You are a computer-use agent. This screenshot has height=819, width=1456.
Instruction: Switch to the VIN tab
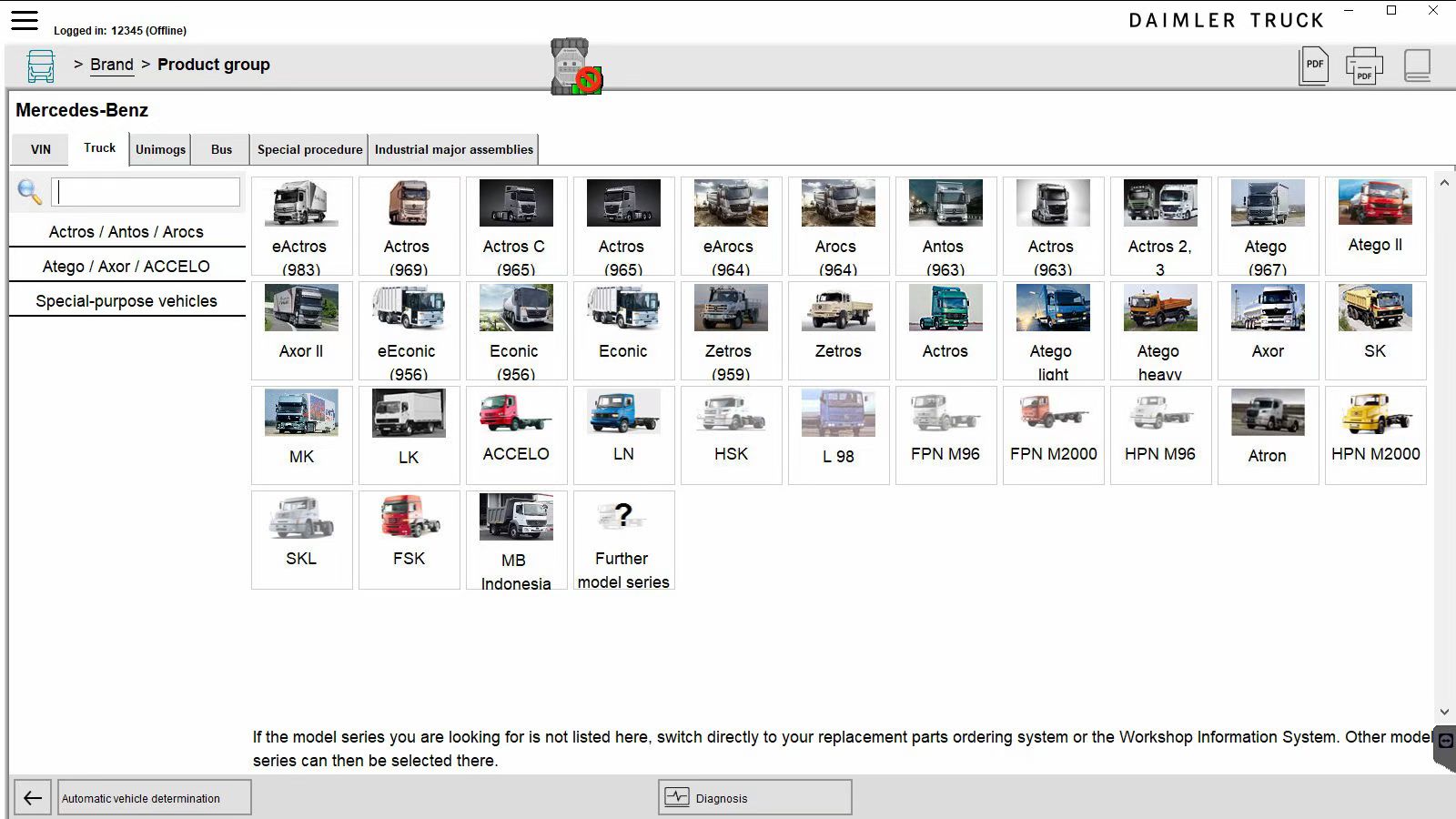click(x=41, y=149)
